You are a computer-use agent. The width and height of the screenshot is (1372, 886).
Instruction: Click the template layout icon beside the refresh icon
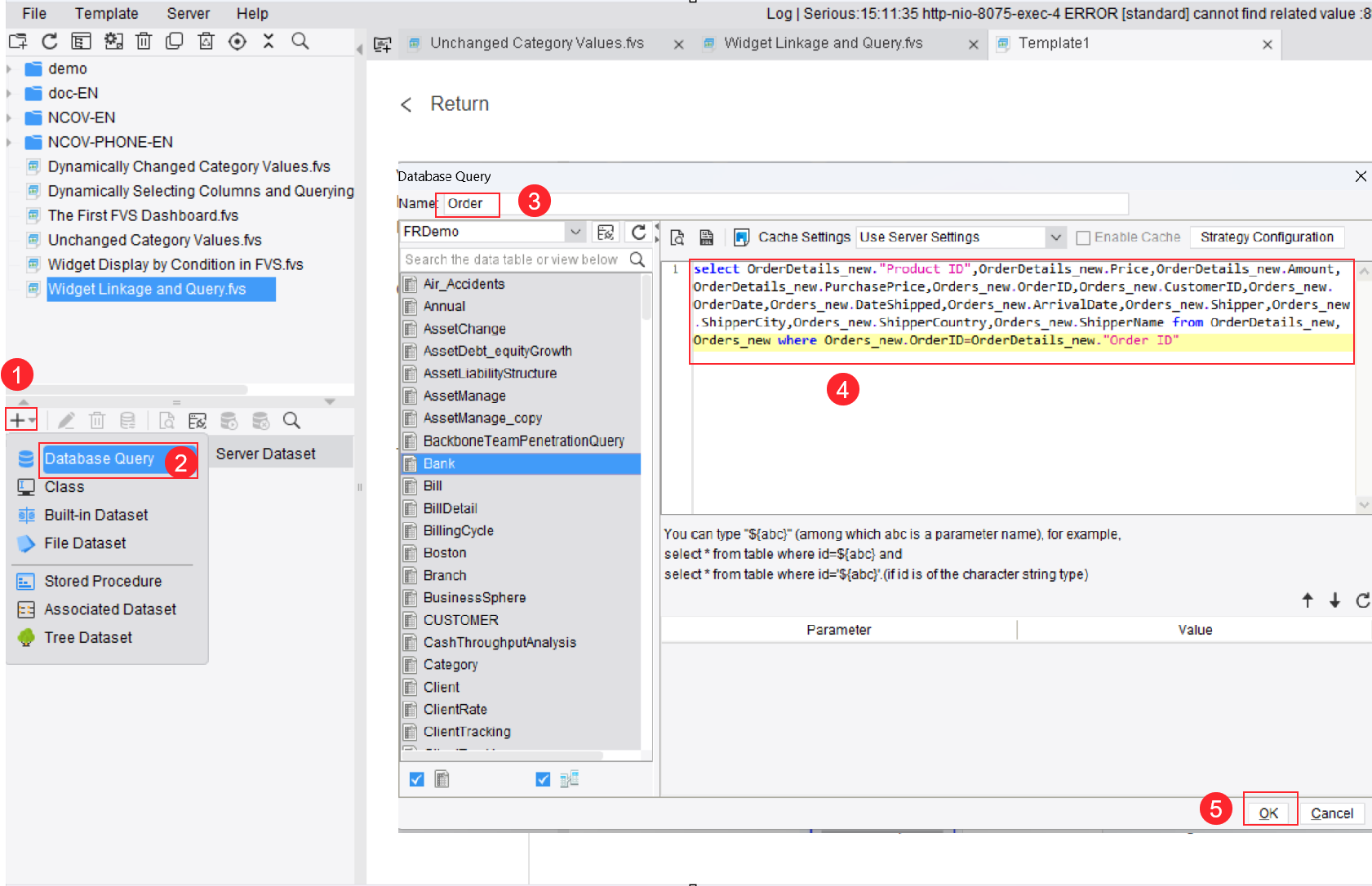pos(81,42)
